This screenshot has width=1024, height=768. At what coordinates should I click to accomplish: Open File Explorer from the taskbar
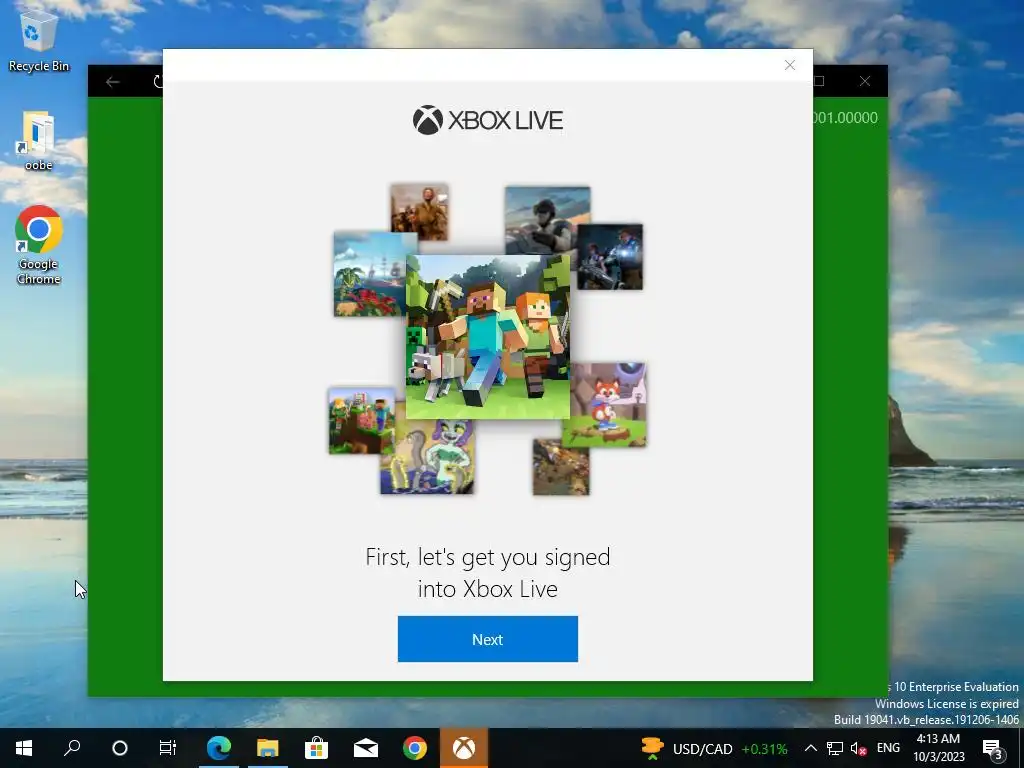coord(267,748)
